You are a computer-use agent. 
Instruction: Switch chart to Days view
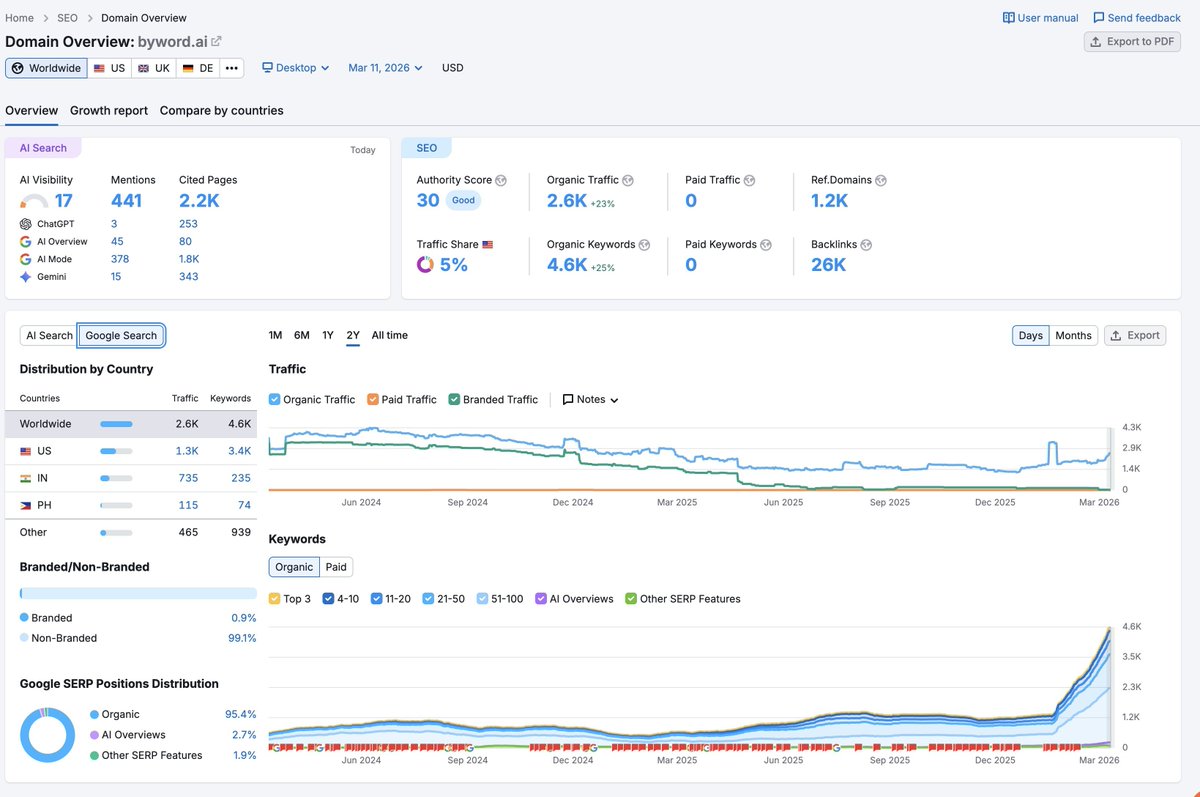click(x=1030, y=336)
